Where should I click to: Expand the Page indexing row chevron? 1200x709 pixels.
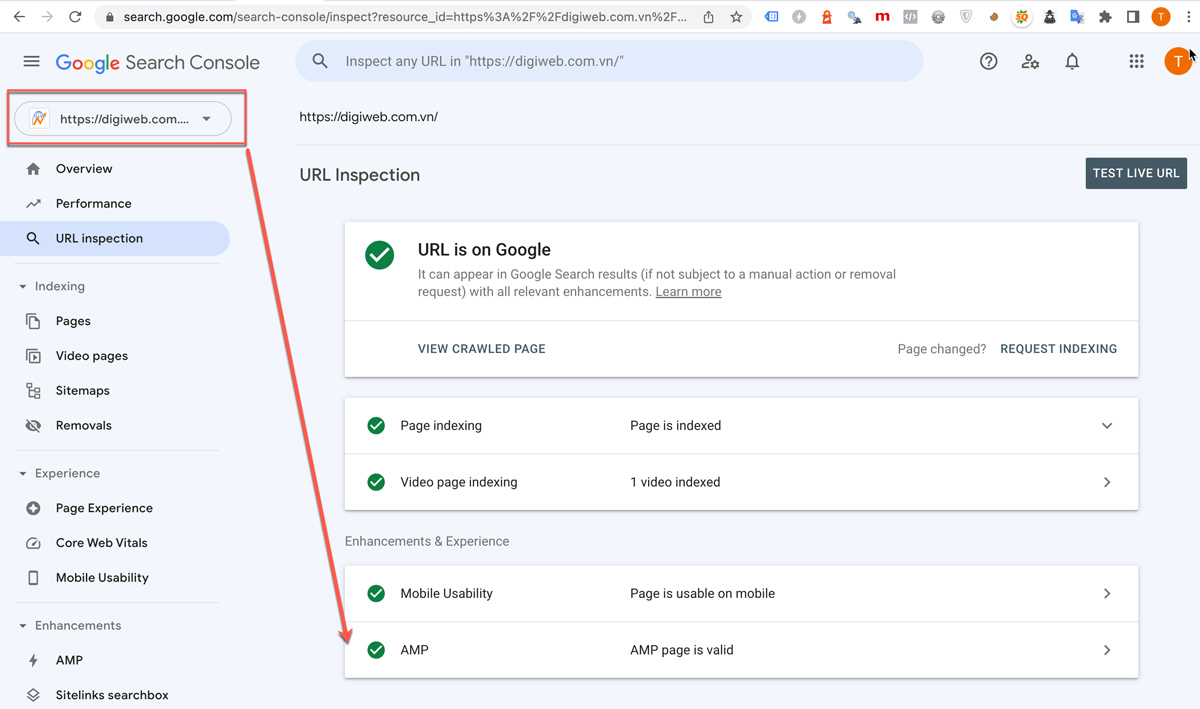click(1107, 426)
